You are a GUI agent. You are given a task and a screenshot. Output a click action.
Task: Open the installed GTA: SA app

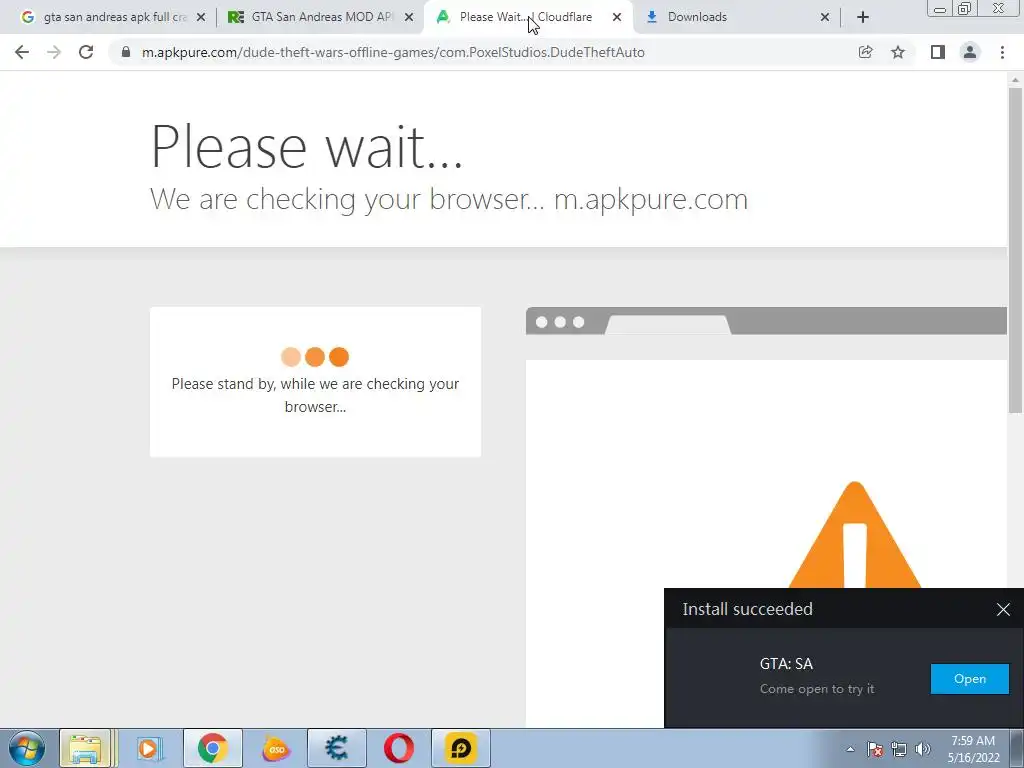pyautogui.click(x=970, y=679)
